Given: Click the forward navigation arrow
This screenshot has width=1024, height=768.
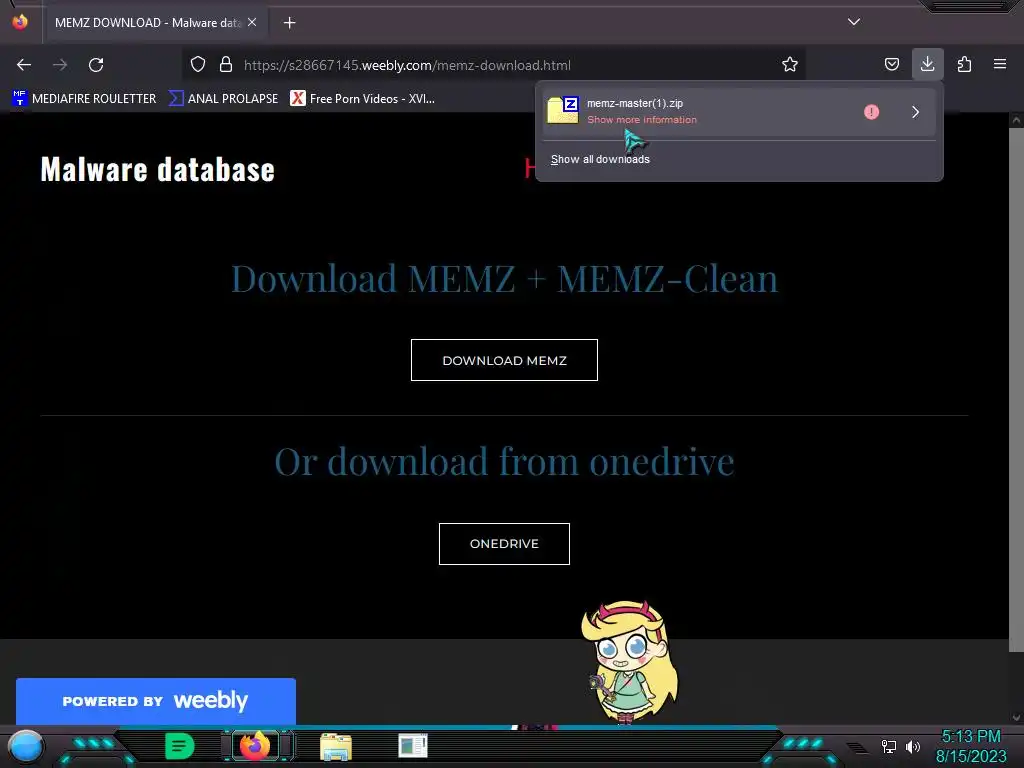Looking at the screenshot, I should click(60, 65).
